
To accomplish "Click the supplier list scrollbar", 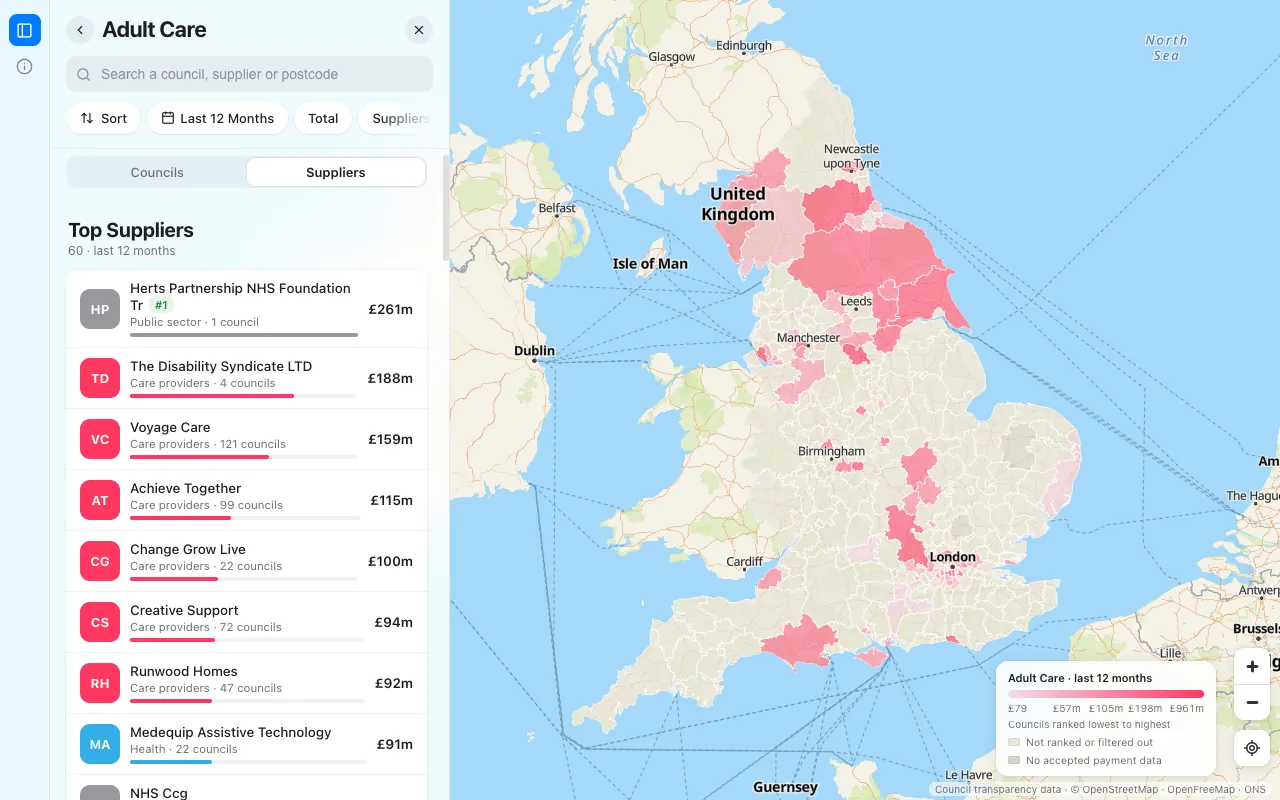I will point(446,210).
